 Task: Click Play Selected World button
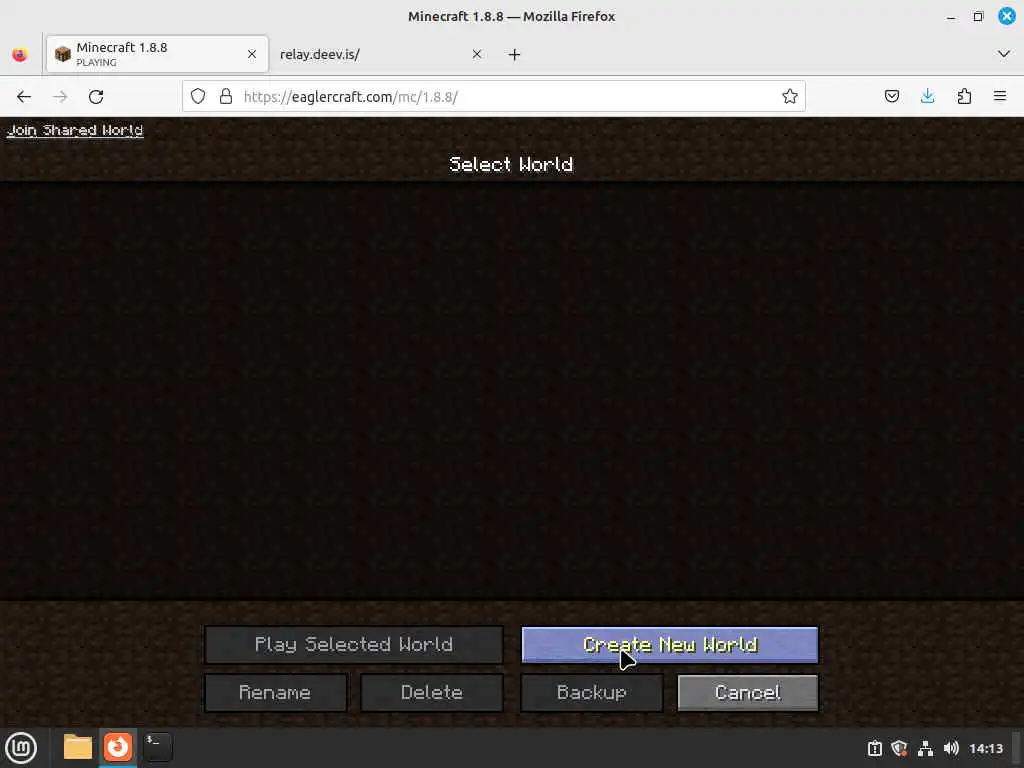point(353,645)
